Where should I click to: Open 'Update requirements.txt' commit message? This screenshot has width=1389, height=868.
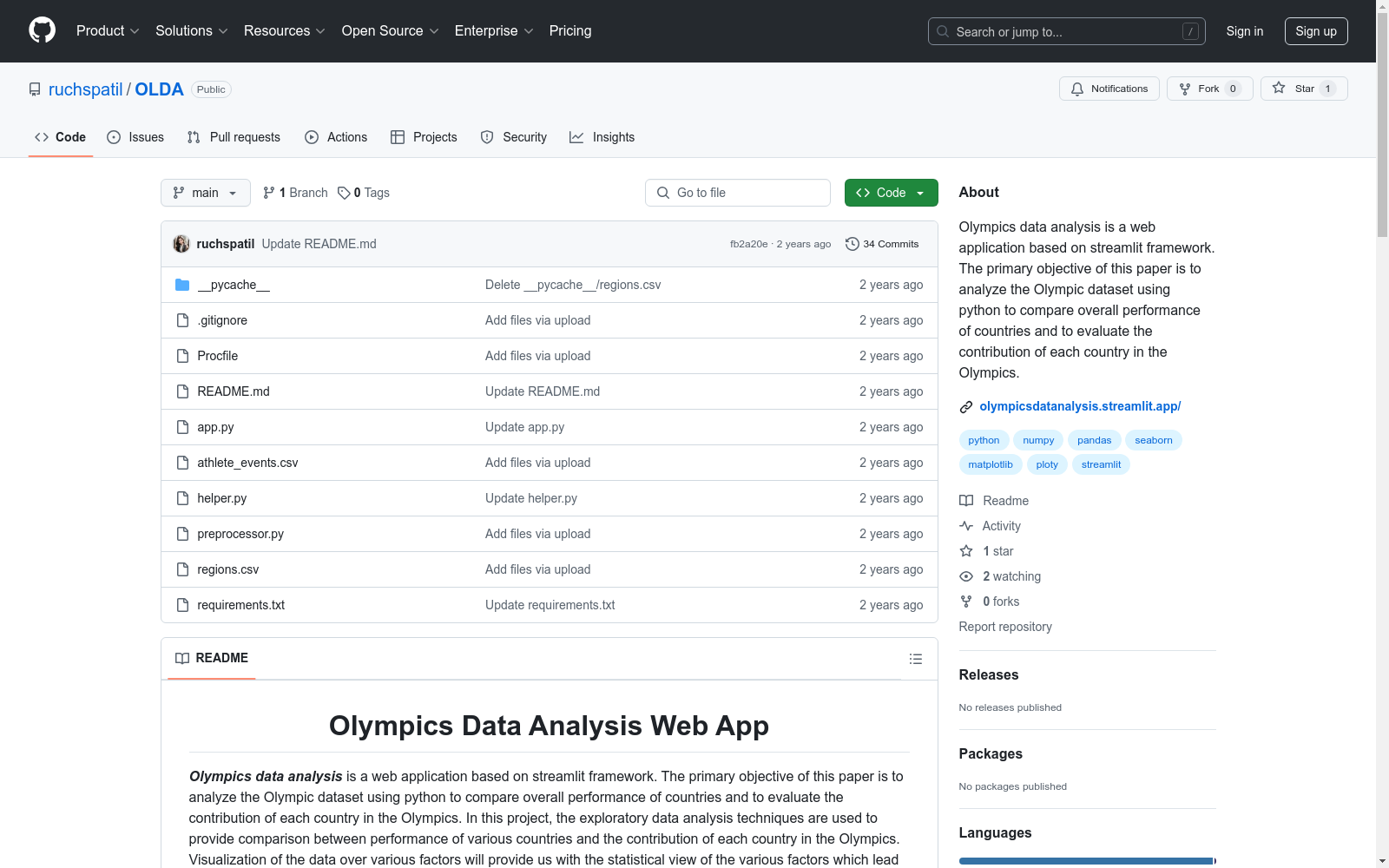[x=550, y=605]
